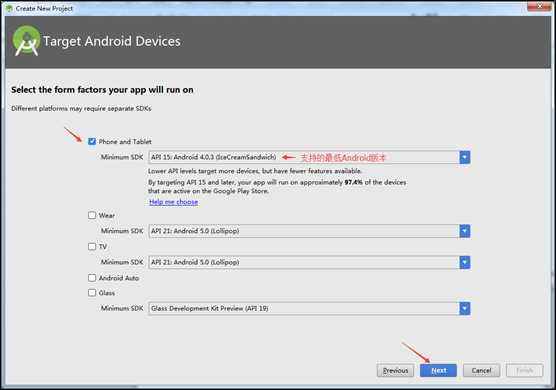Open the Help me choose link
556x390 pixels.
coord(173,202)
